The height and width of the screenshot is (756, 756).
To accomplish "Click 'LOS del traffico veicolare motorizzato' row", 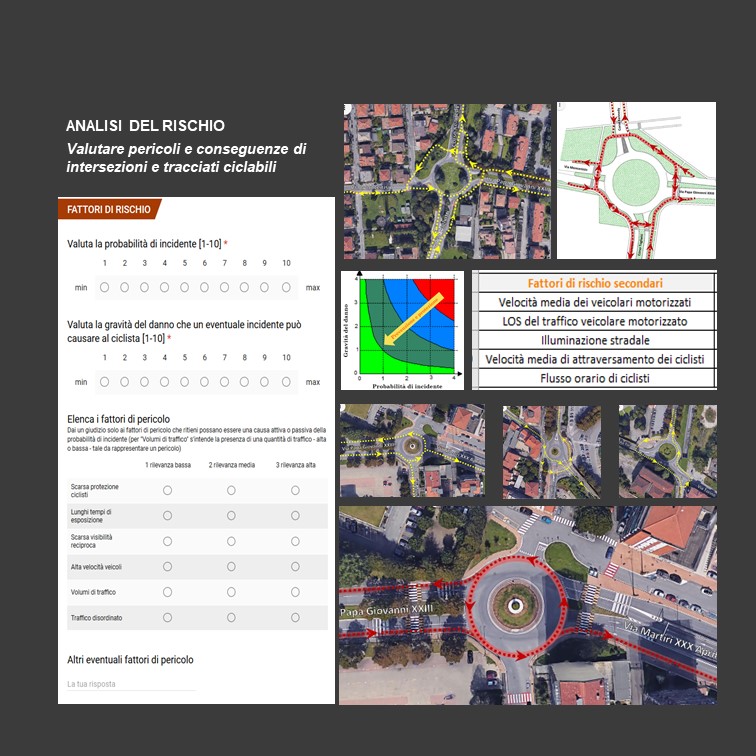I will [x=595, y=321].
